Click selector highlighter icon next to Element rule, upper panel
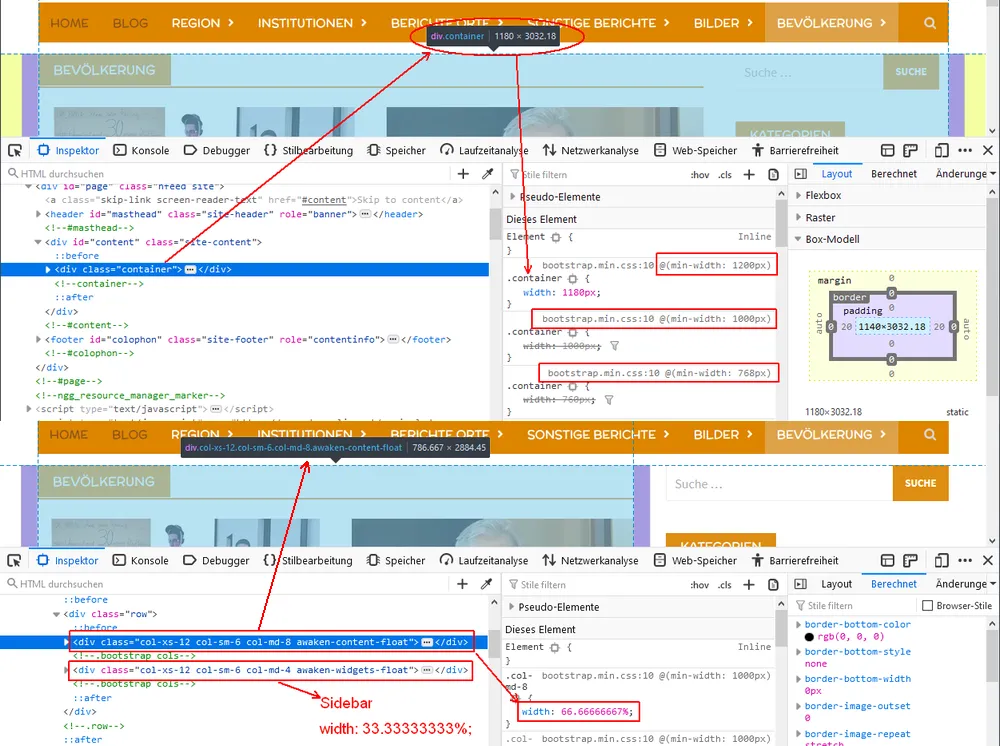 click(556, 237)
